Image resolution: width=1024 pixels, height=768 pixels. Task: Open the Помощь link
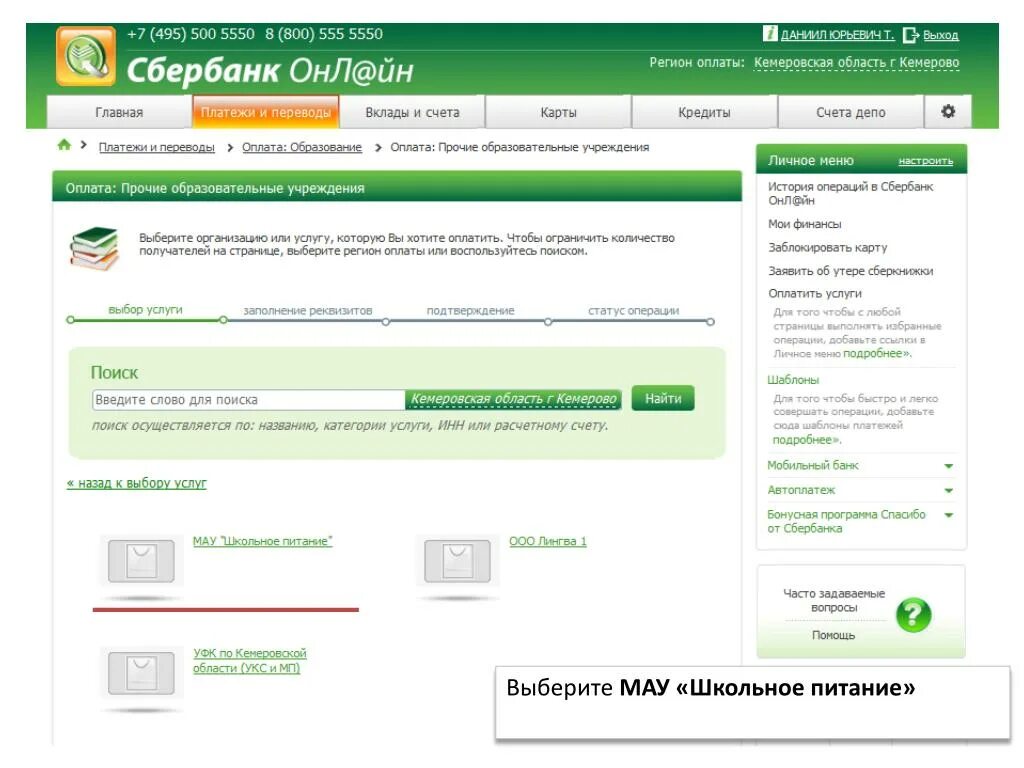coord(833,635)
